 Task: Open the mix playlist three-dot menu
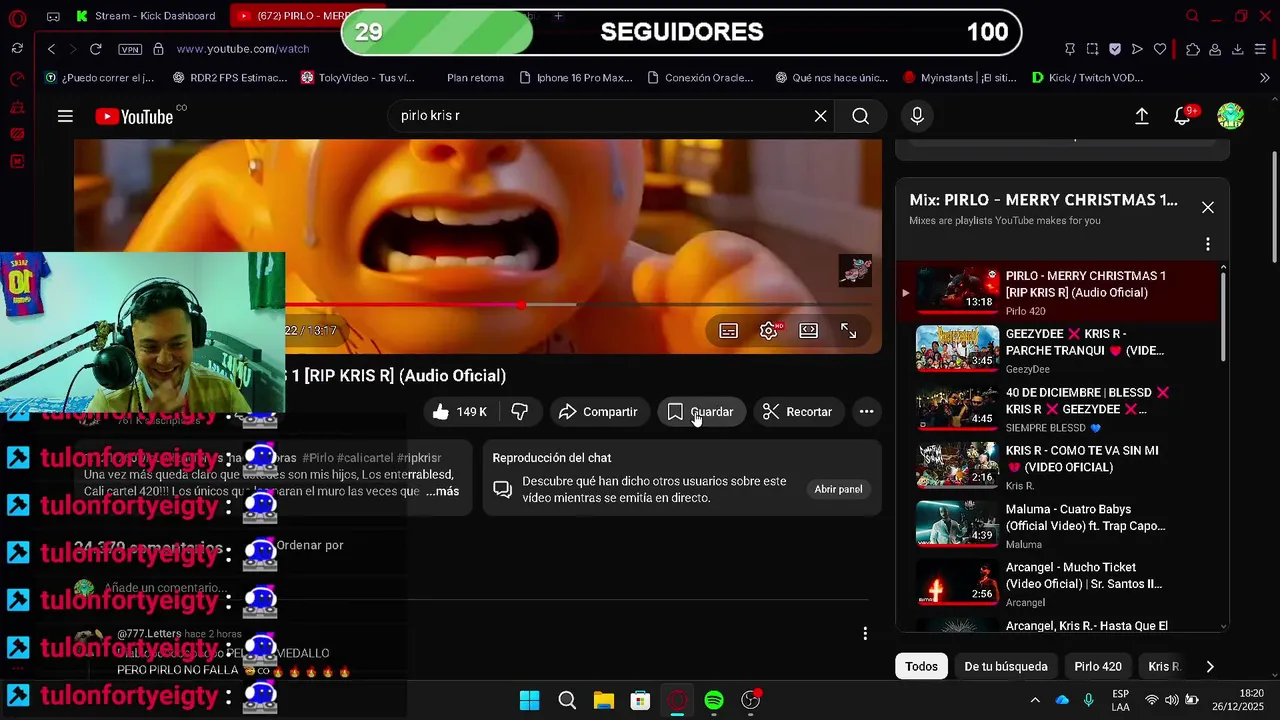[x=1208, y=244]
